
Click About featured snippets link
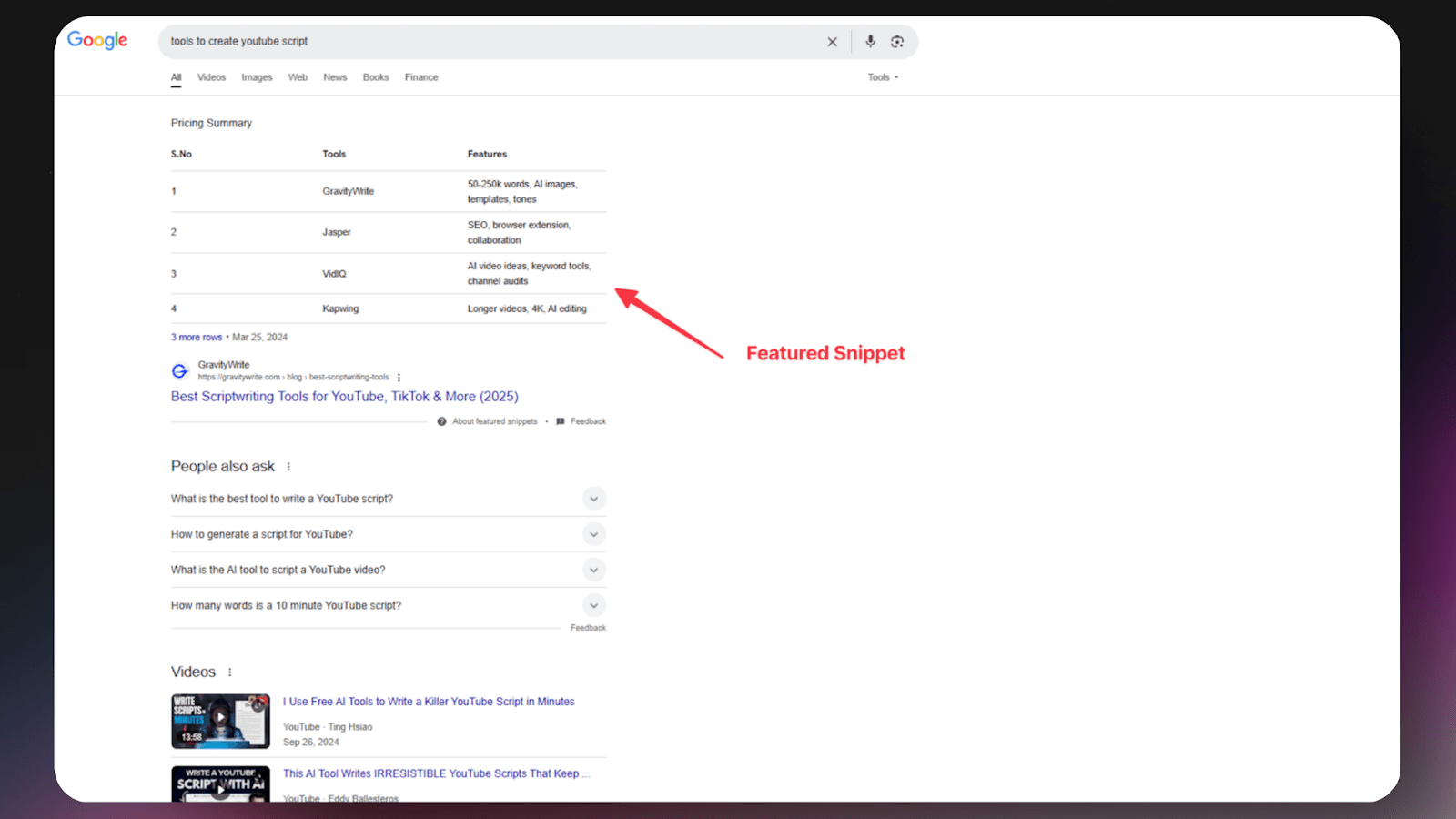495,421
